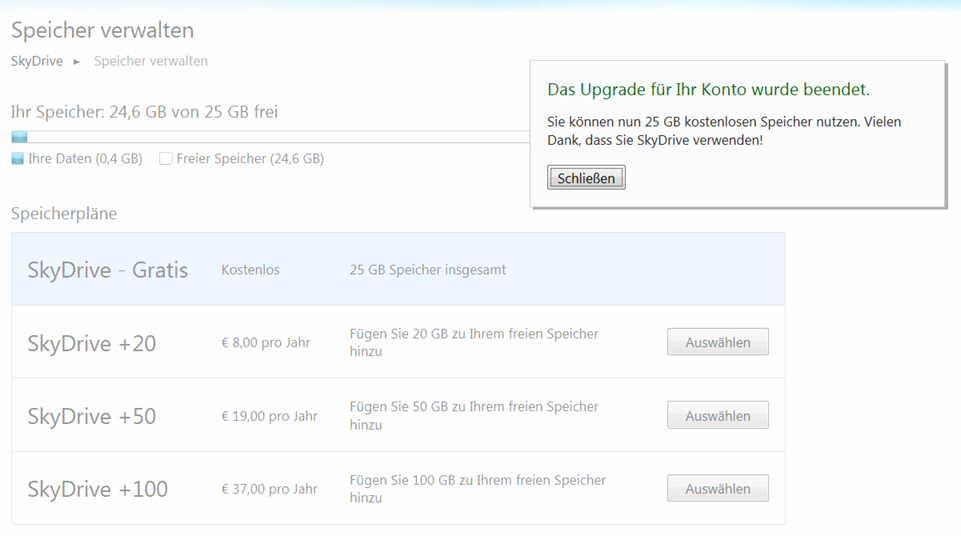Click the 'SkyDrive +50' plan title
961x536 pixels.
[x=92, y=416]
